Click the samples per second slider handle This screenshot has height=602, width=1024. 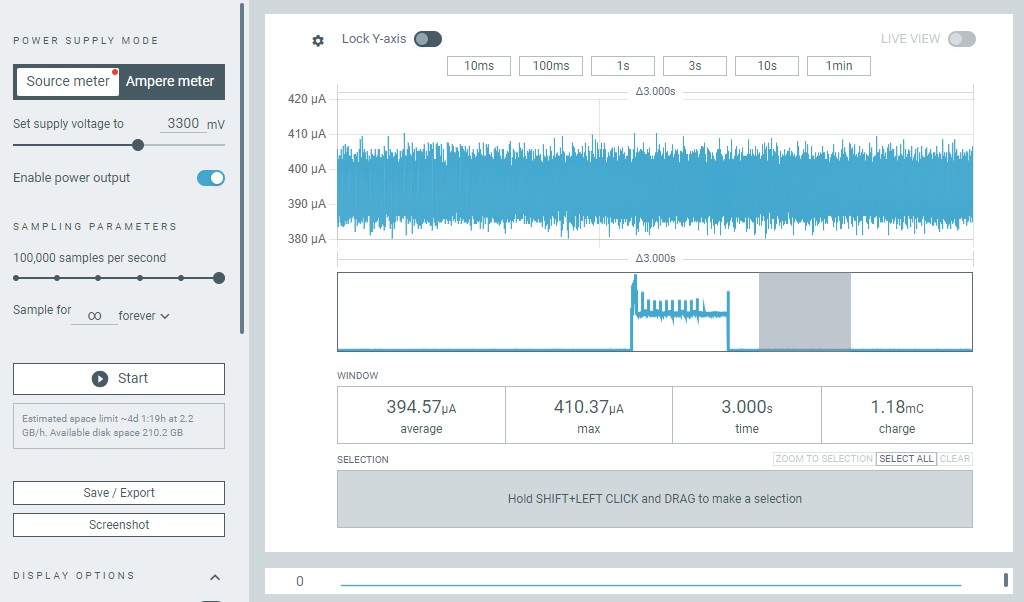tap(219, 278)
